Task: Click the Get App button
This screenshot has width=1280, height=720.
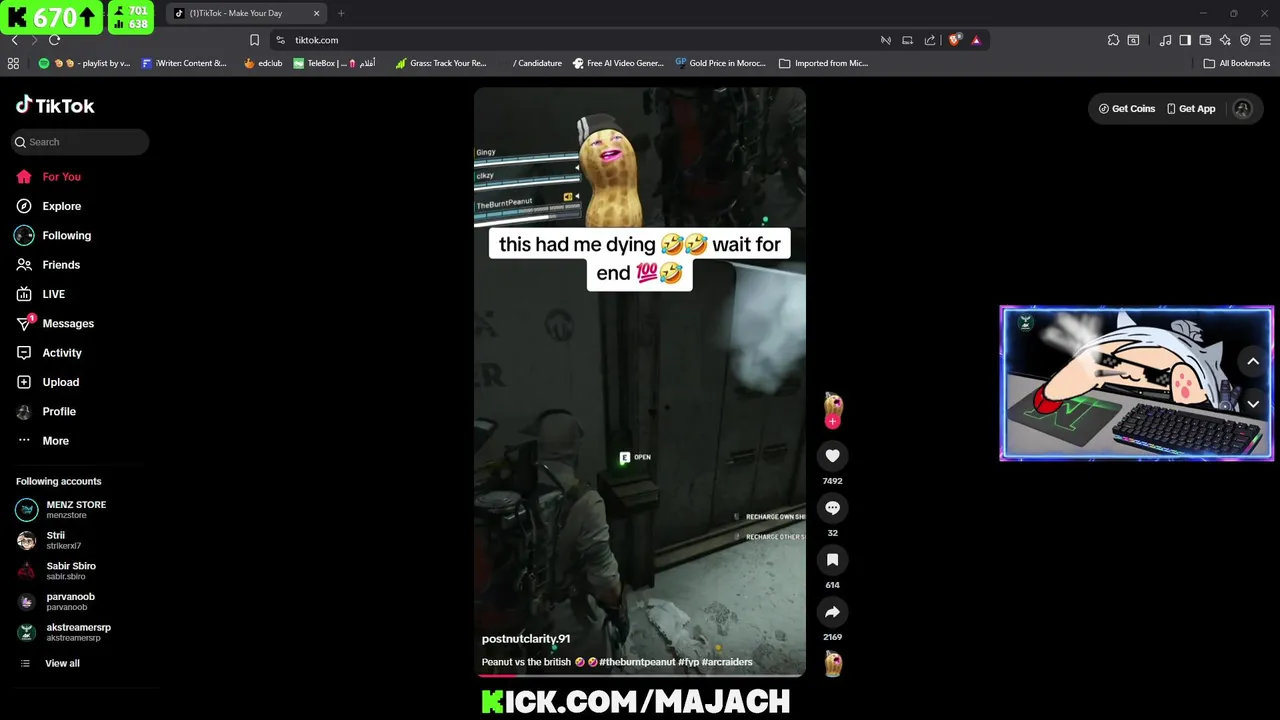Action: [1191, 109]
